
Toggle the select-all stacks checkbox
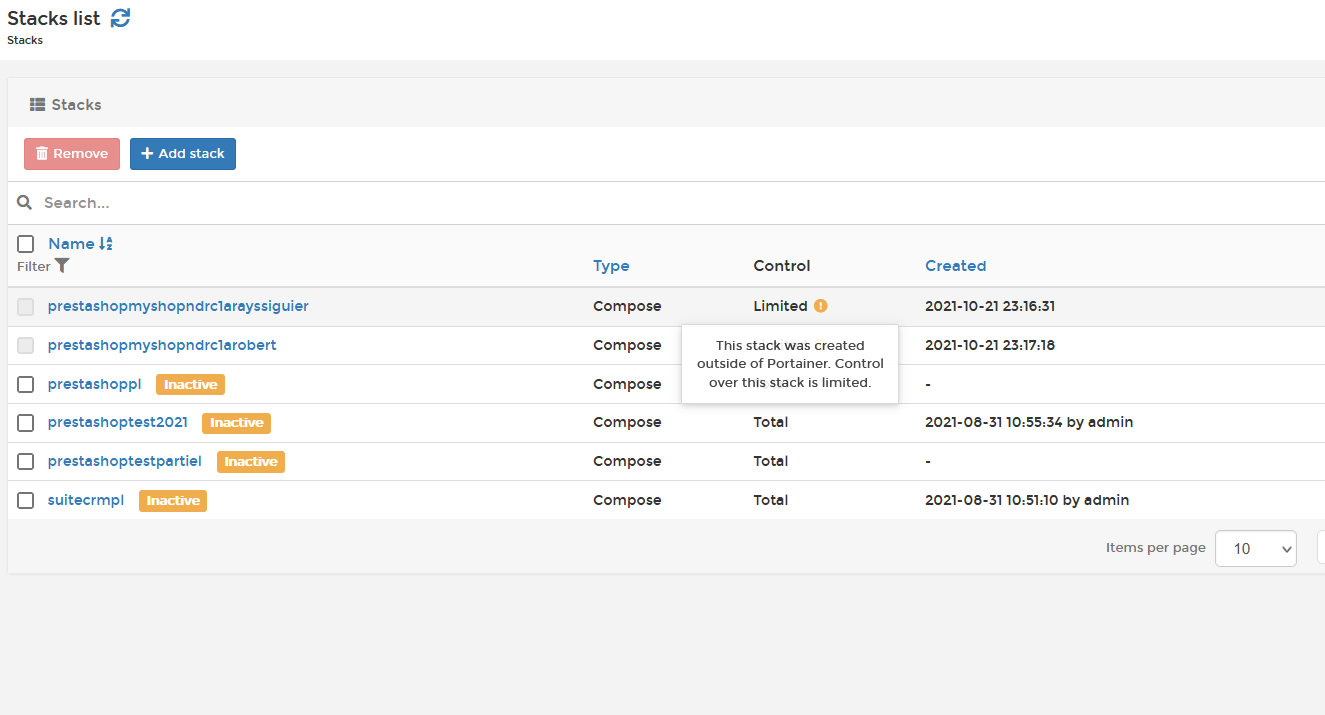26,244
